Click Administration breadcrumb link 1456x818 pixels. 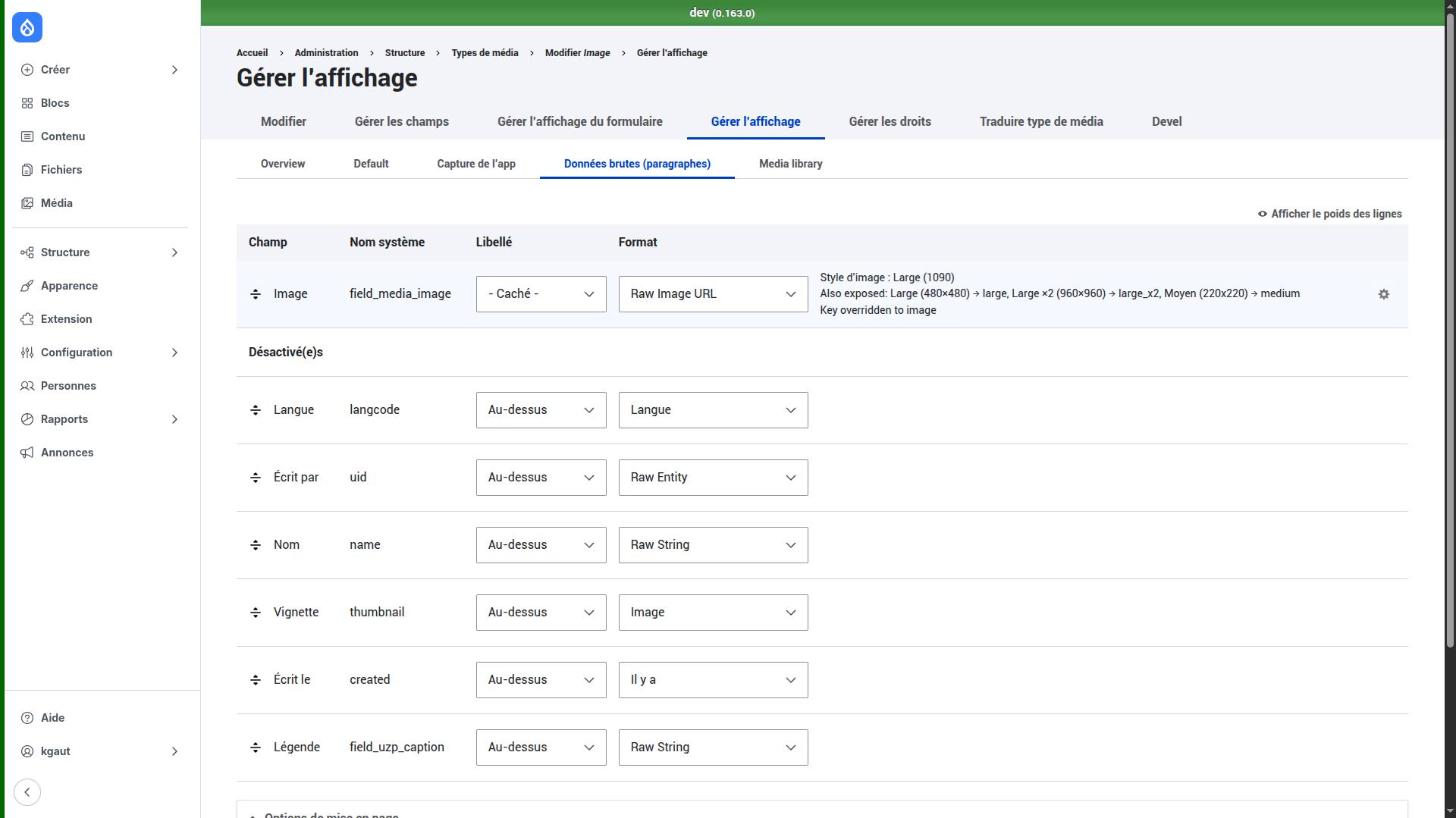pos(326,53)
